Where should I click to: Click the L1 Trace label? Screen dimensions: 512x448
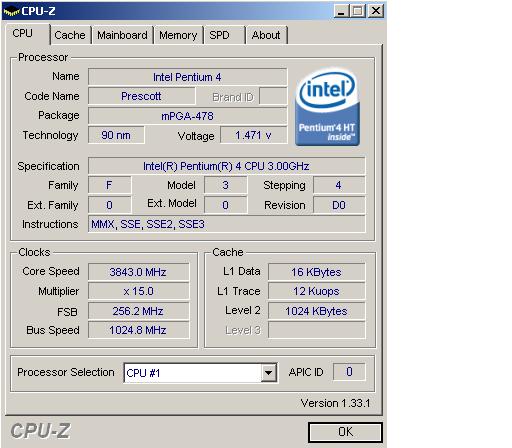pos(239,291)
